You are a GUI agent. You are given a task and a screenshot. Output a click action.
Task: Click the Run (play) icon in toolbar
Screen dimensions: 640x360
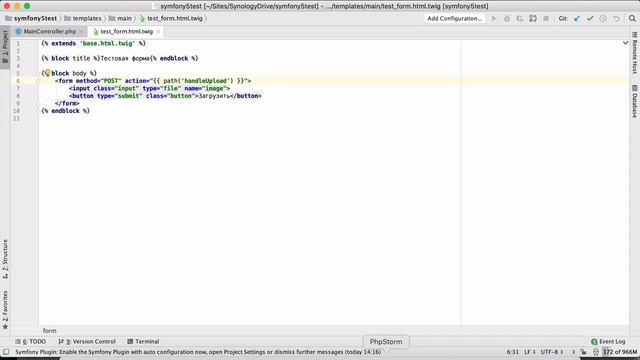click(x=494, y=18)
